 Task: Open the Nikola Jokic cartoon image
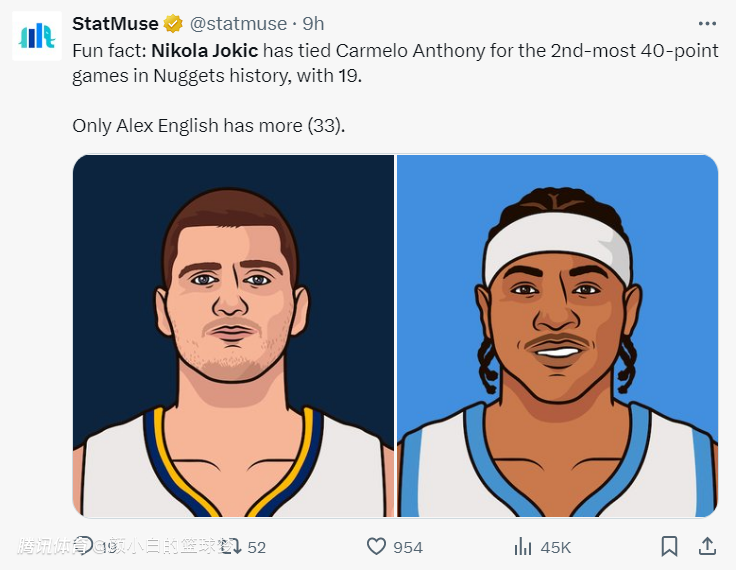point(233,335)
